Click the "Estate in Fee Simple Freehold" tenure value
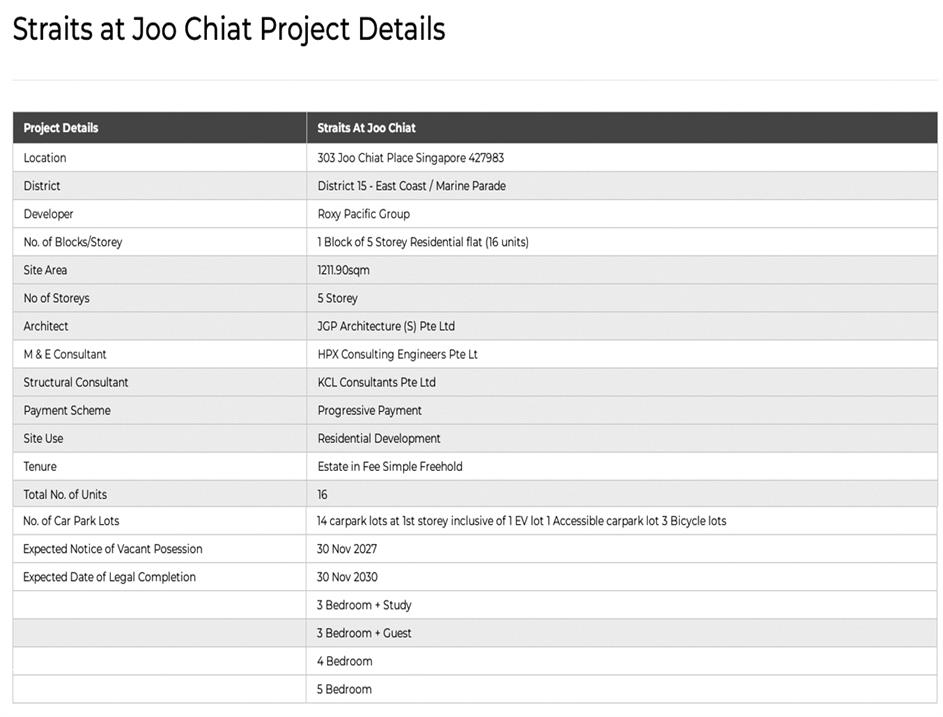This screenshot has height=717, width=943. click(x=390, y=466)
